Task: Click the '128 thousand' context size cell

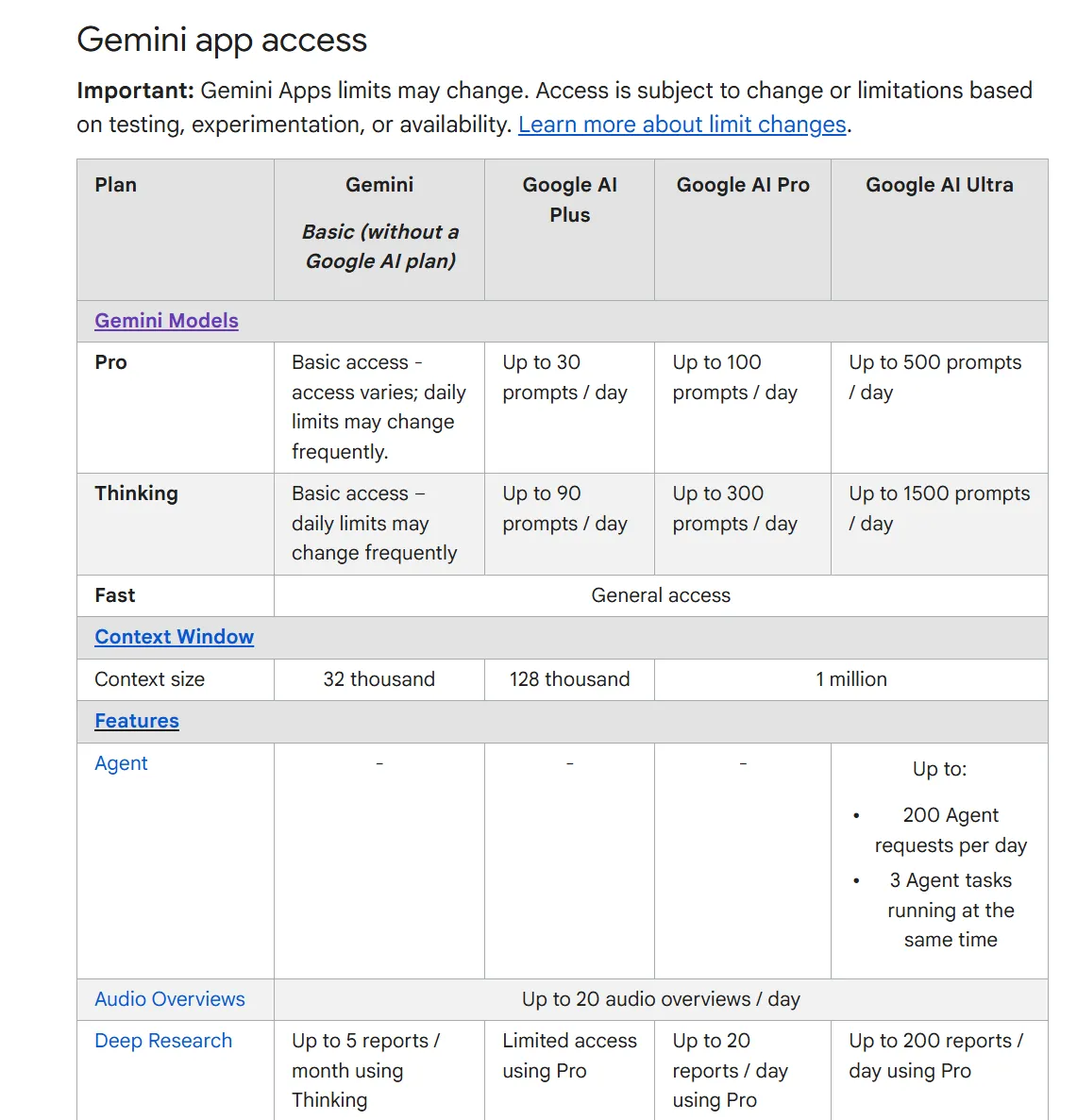Action: pos(569,679)
